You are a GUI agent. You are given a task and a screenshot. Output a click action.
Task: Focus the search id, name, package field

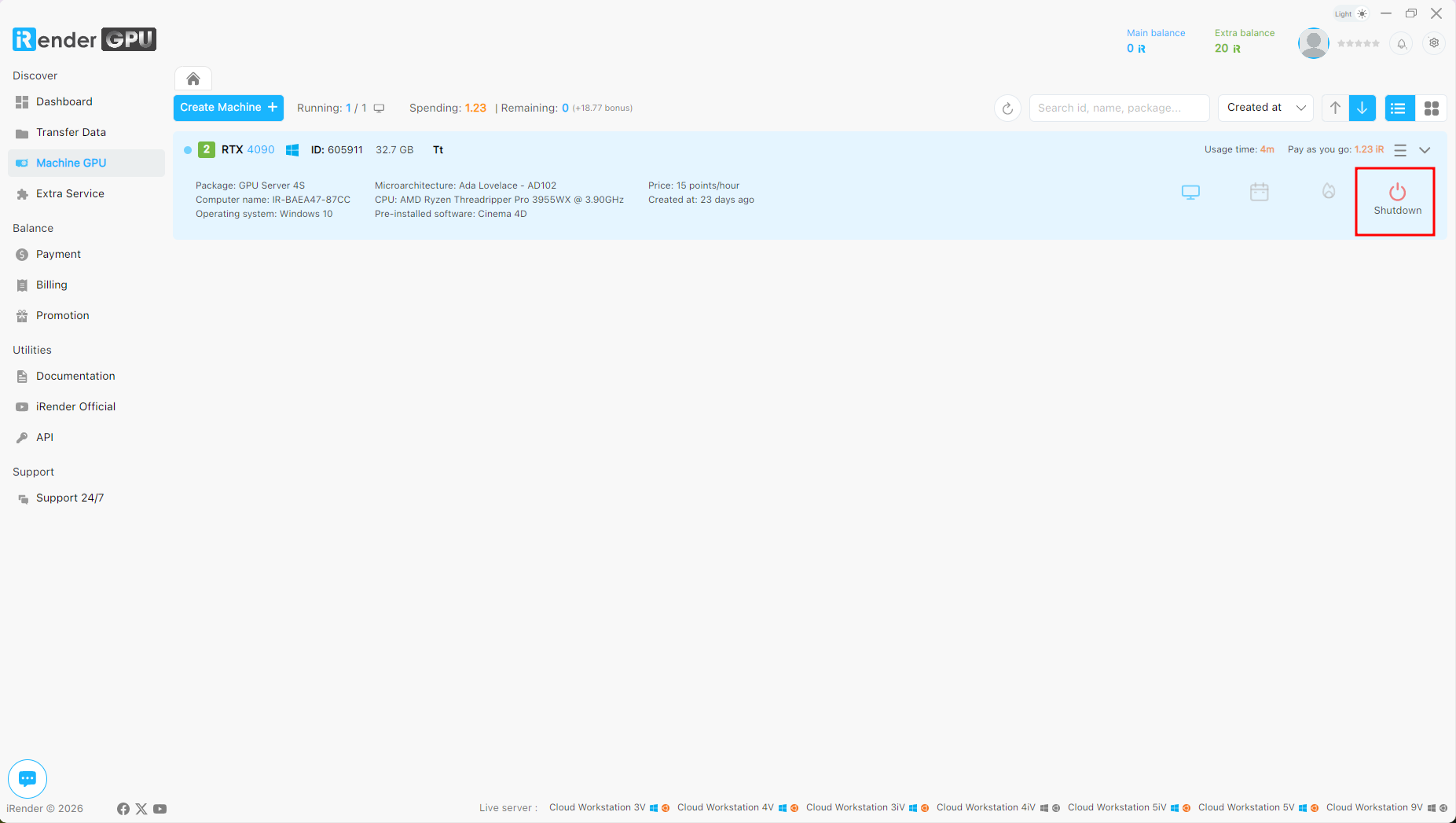(x=1120, y=108)
